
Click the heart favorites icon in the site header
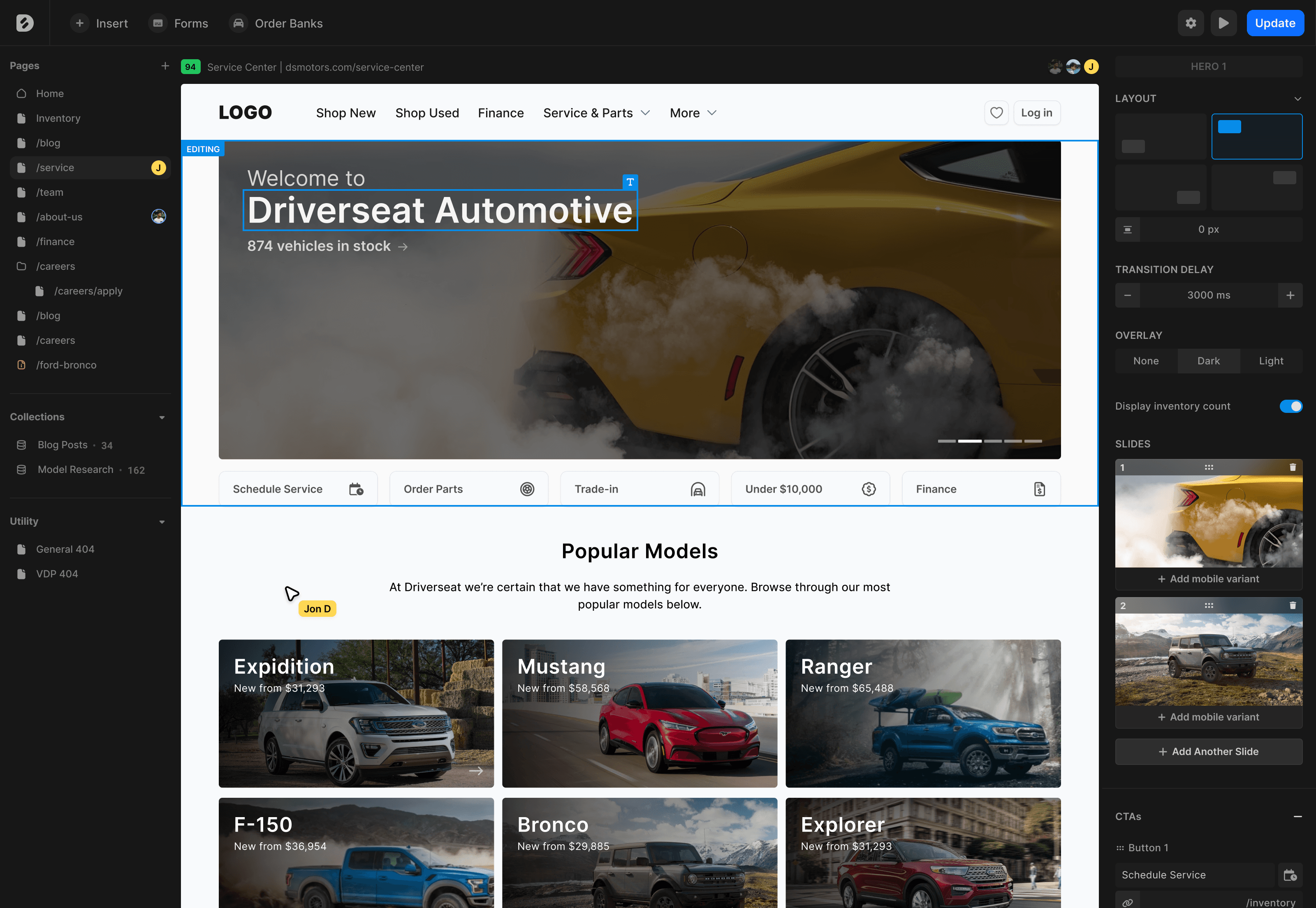tap(996, 113)
